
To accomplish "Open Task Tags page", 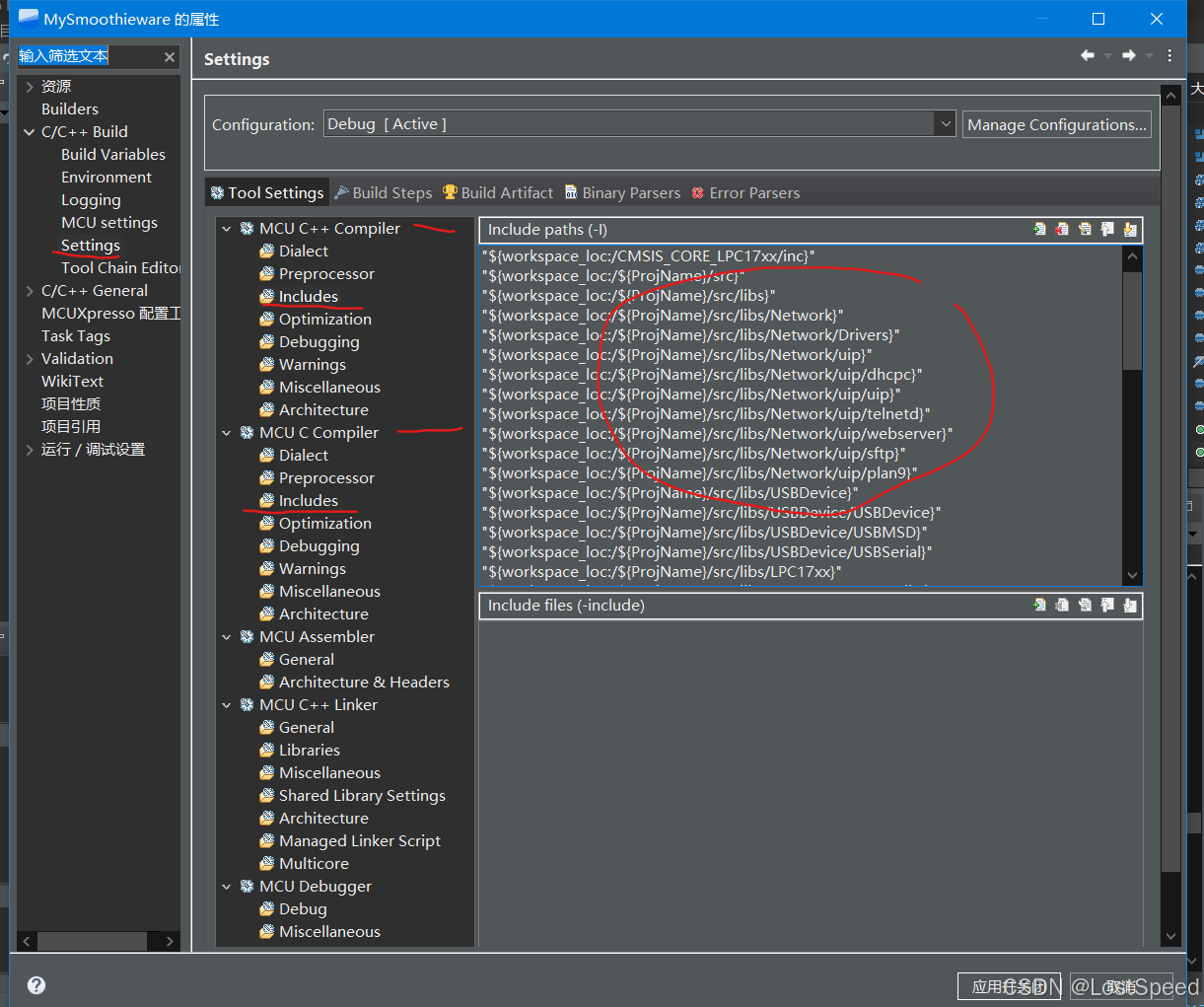I will pos(76,336).
